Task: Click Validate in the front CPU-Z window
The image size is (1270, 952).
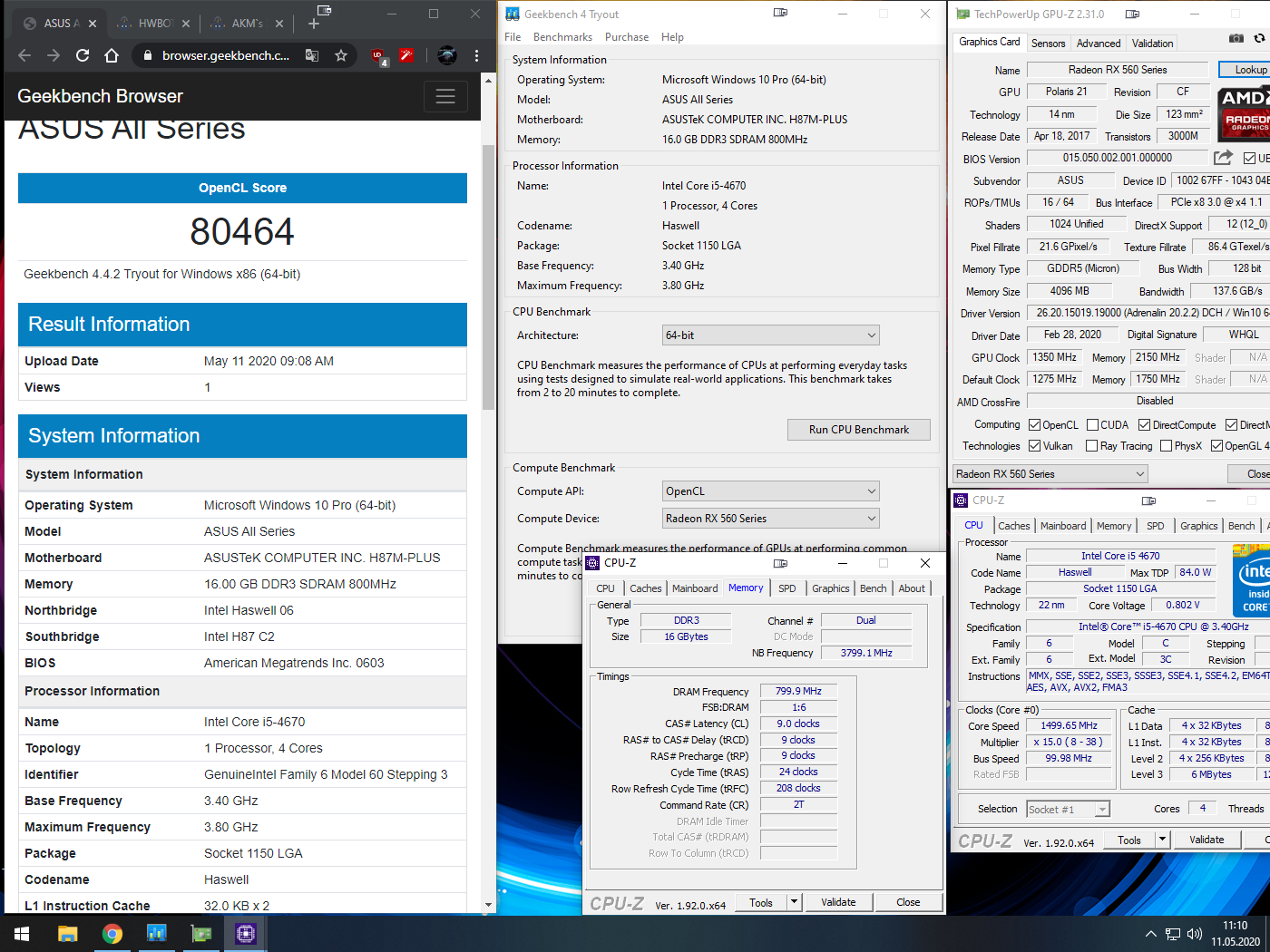Action: coord(838,902)
